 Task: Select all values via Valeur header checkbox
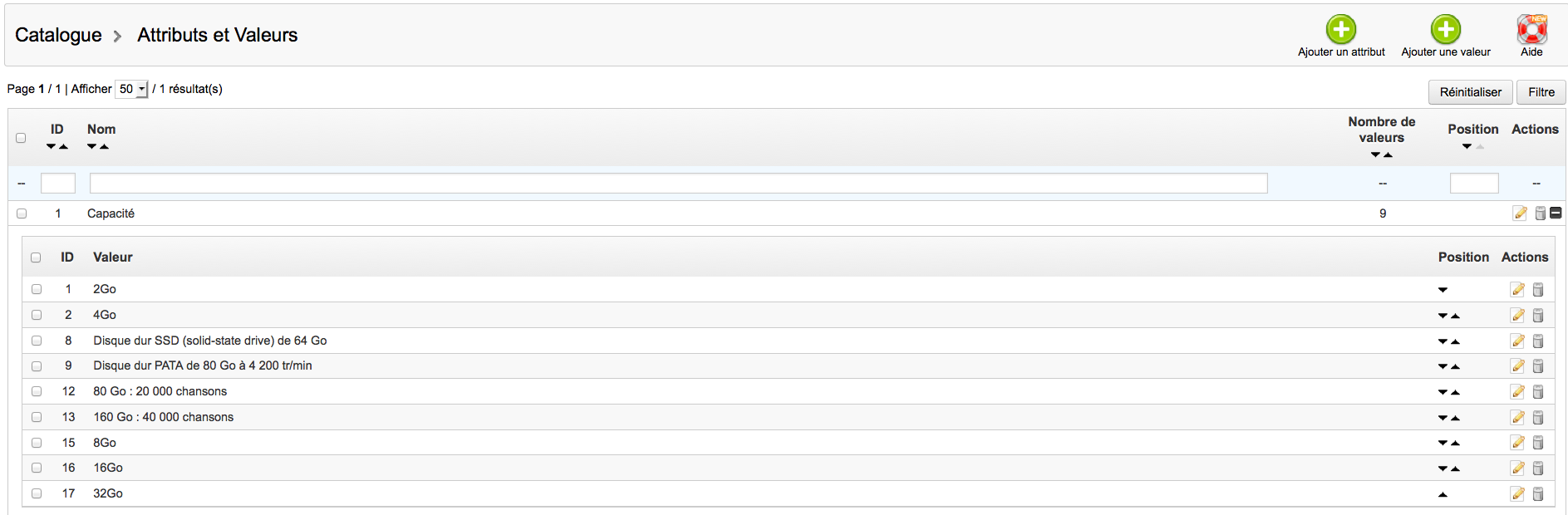[x=36, y=257]
